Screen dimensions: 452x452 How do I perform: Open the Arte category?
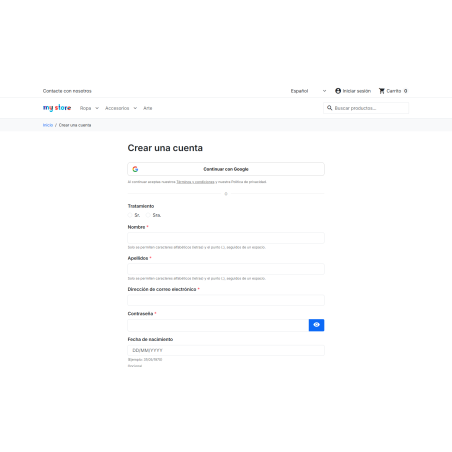(x=148, y=108)
